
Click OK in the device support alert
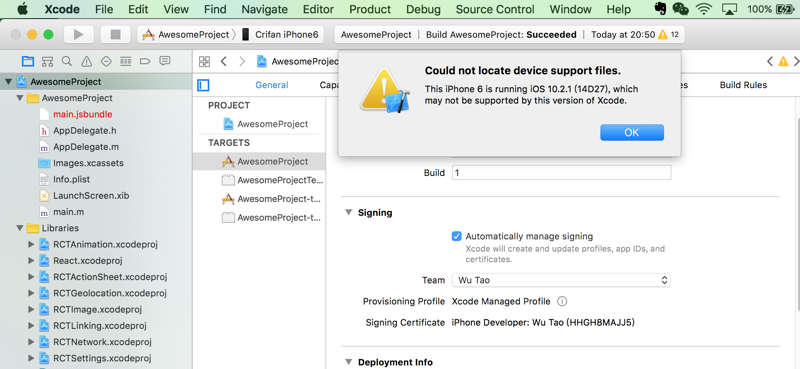coord(632,132)
